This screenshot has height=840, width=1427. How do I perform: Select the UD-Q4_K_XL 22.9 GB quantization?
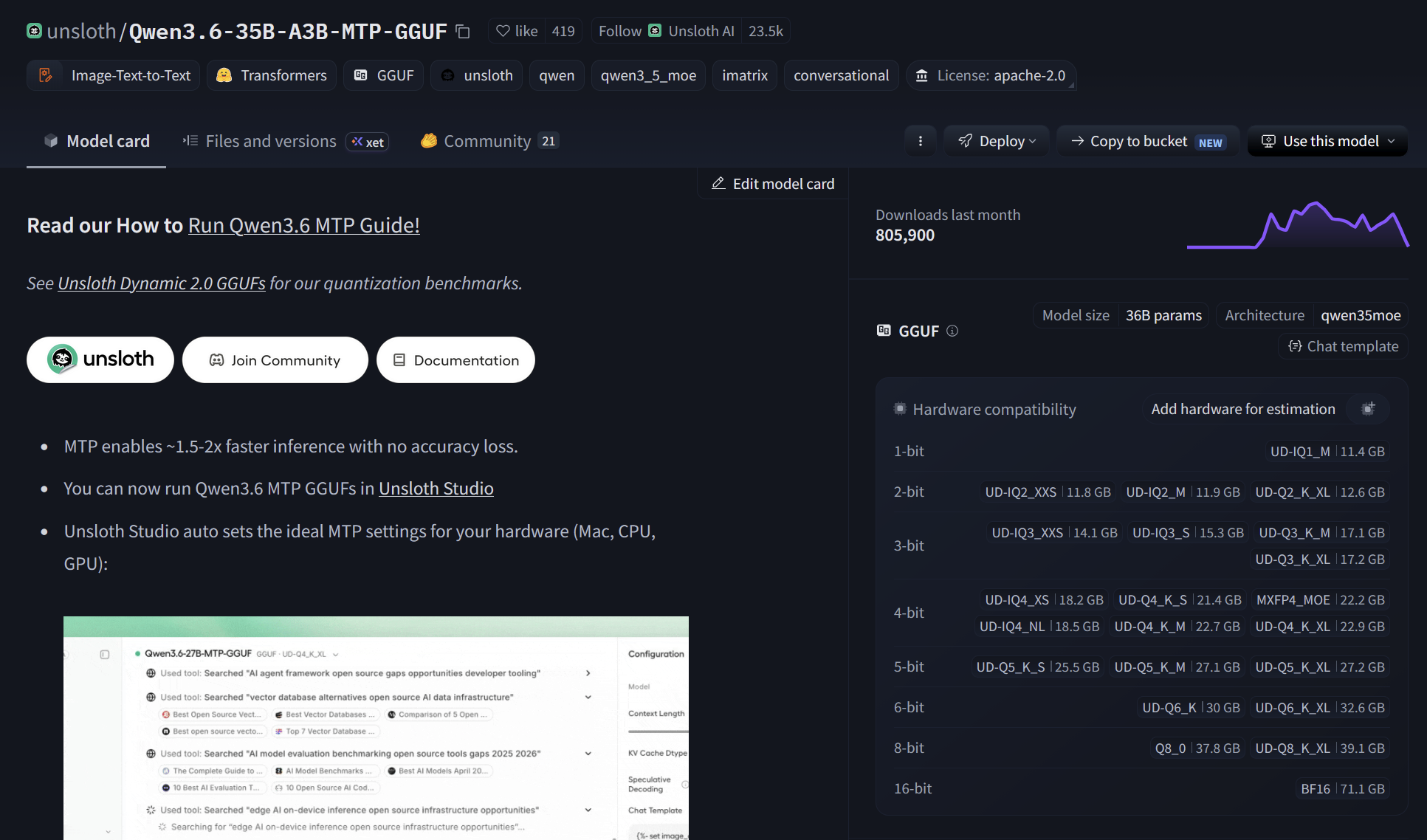pos(1320,626)
